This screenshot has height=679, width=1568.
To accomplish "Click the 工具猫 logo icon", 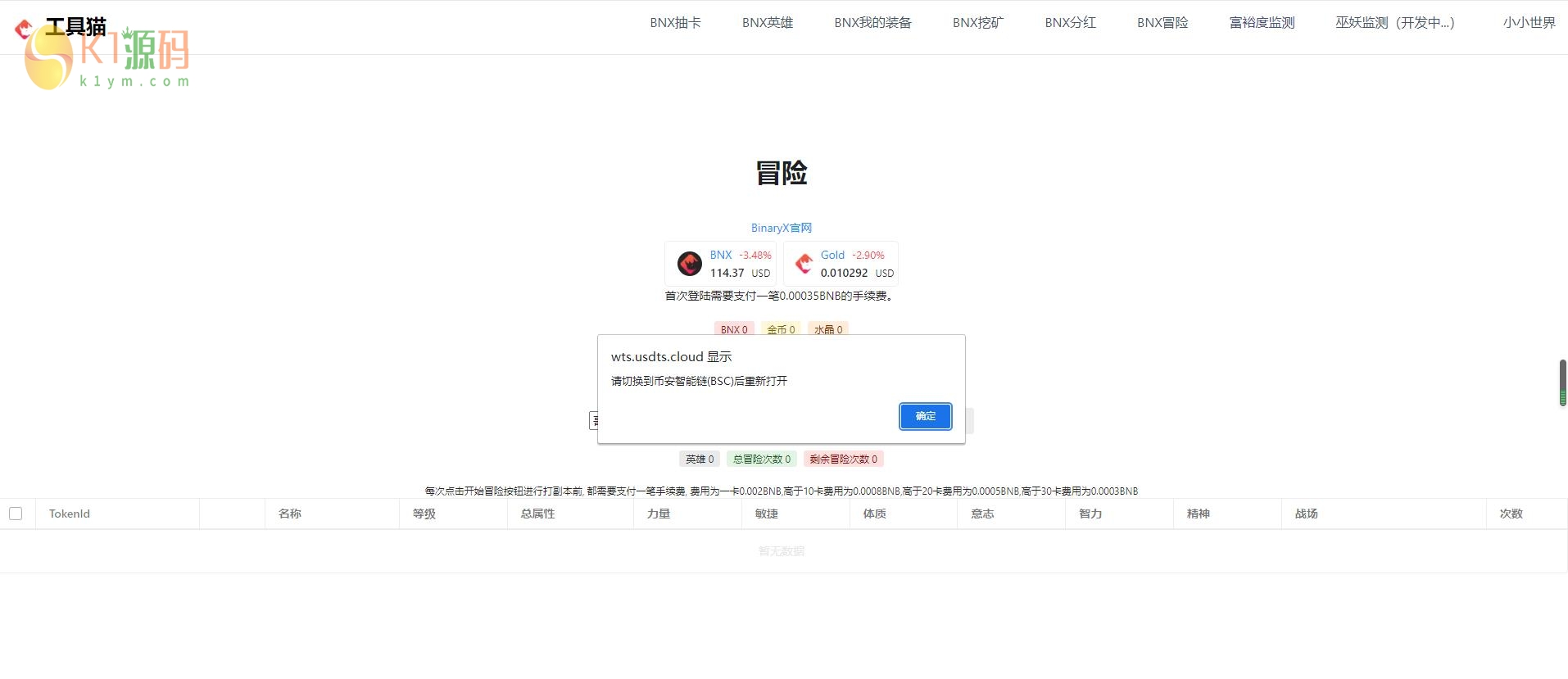I will 24,29.
